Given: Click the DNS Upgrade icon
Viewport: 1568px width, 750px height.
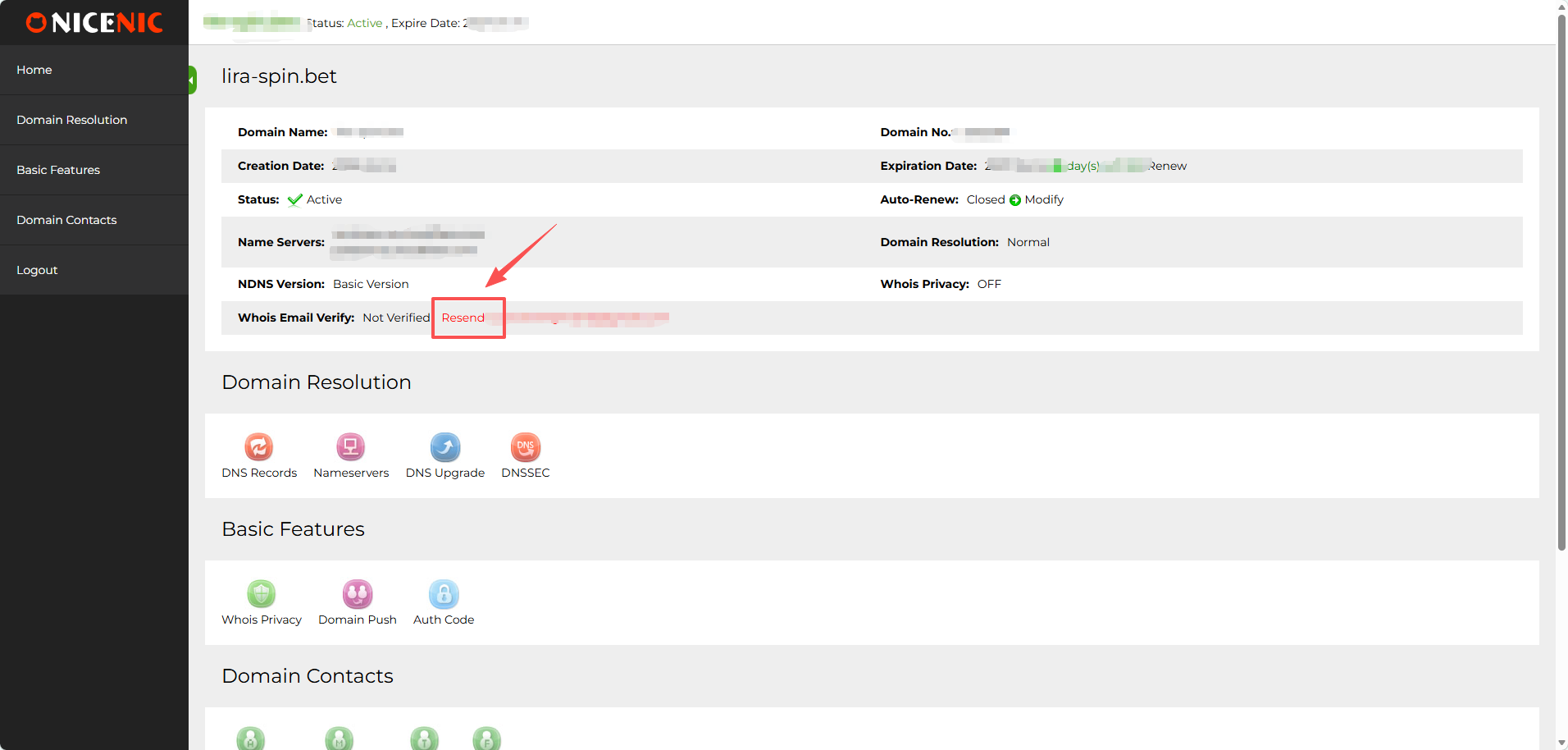Looking at the screenshot, I should click(x=444, y=447).
